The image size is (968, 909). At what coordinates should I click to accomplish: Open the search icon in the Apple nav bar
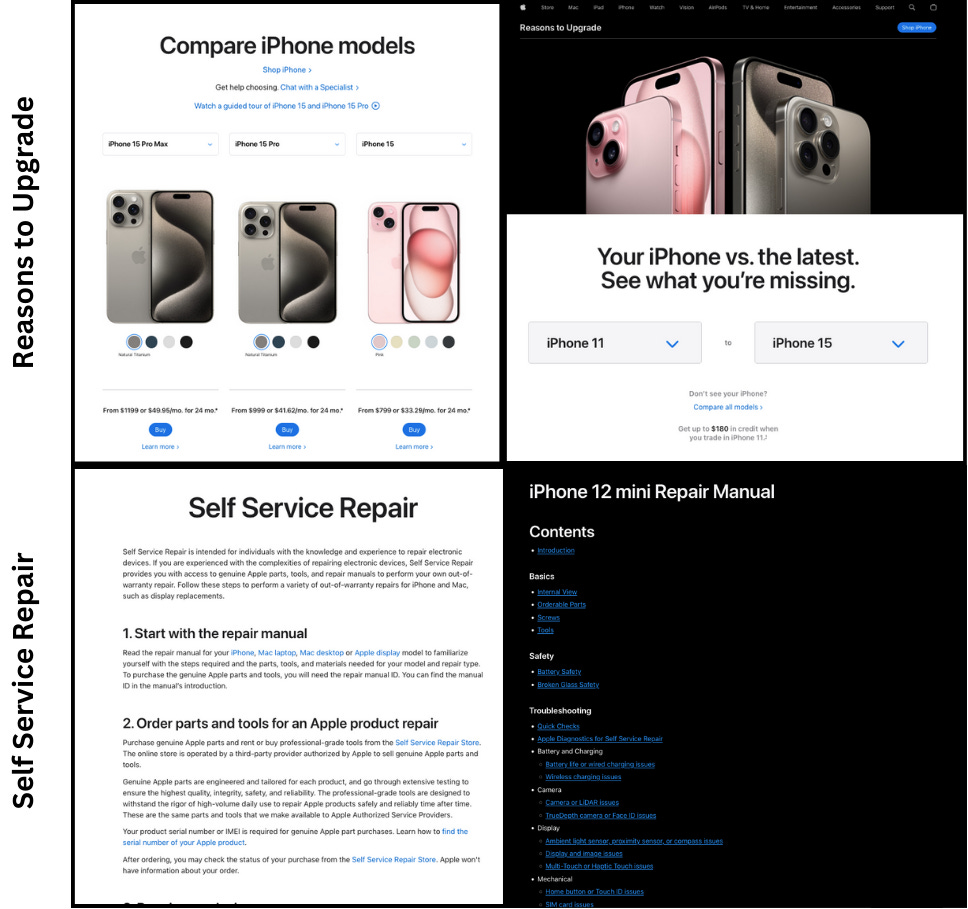point(912,7)
